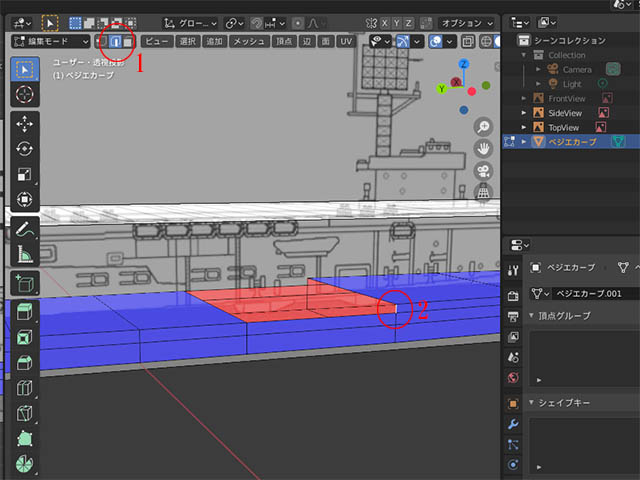The height and width of the screenshot is (480, 640).
Task: Select the Box Select tool in left toolbar
Action: point(24,70)
